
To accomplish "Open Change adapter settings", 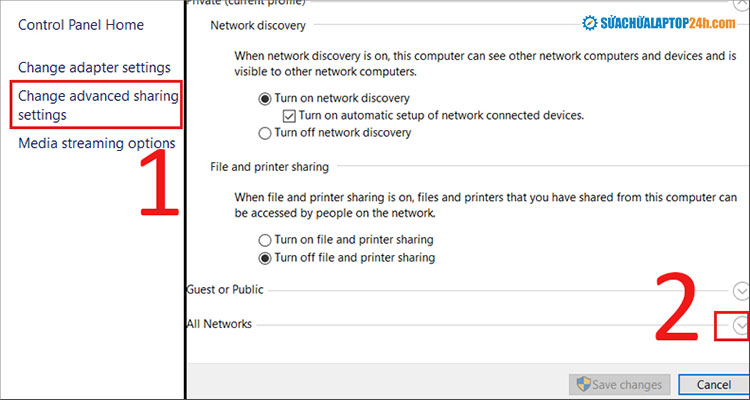I will coord(94,68).
